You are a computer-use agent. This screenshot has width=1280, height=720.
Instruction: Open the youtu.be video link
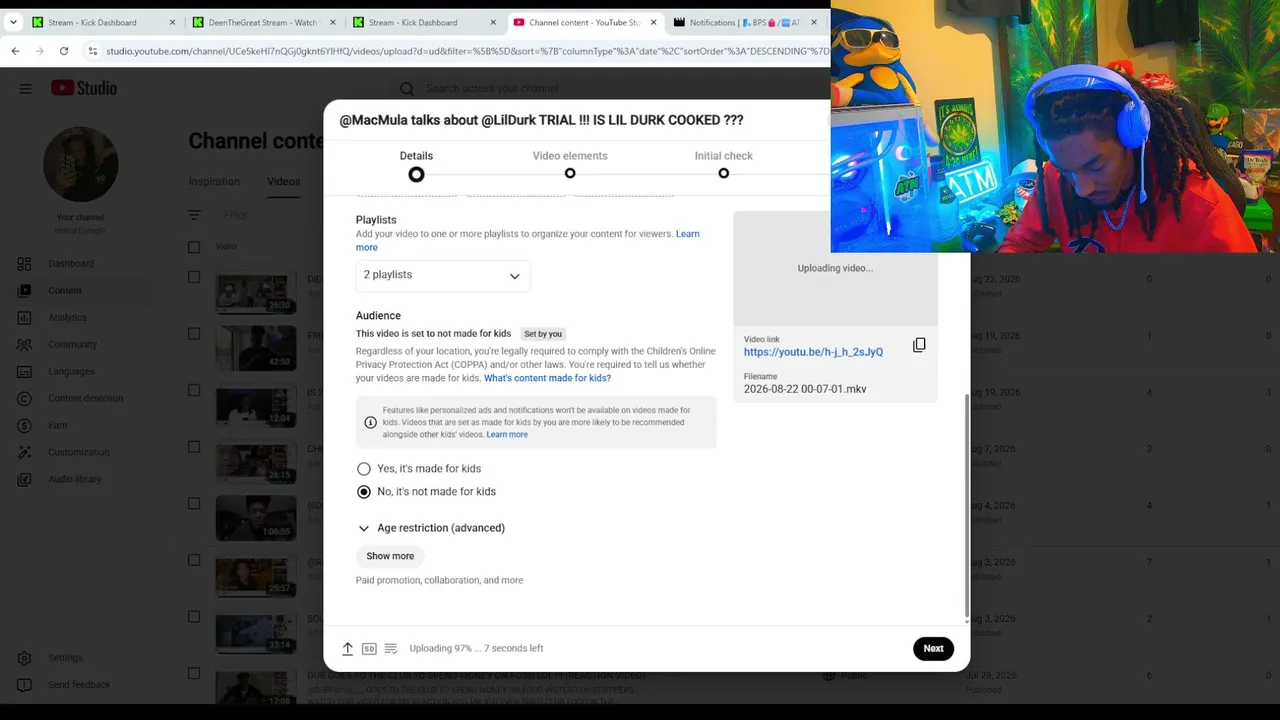coord(813,352)
